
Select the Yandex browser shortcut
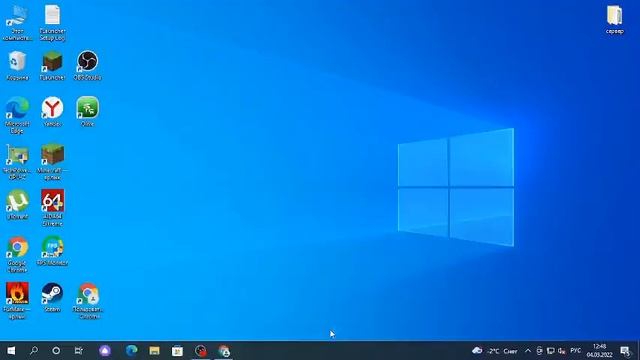[x=52, y=112]
